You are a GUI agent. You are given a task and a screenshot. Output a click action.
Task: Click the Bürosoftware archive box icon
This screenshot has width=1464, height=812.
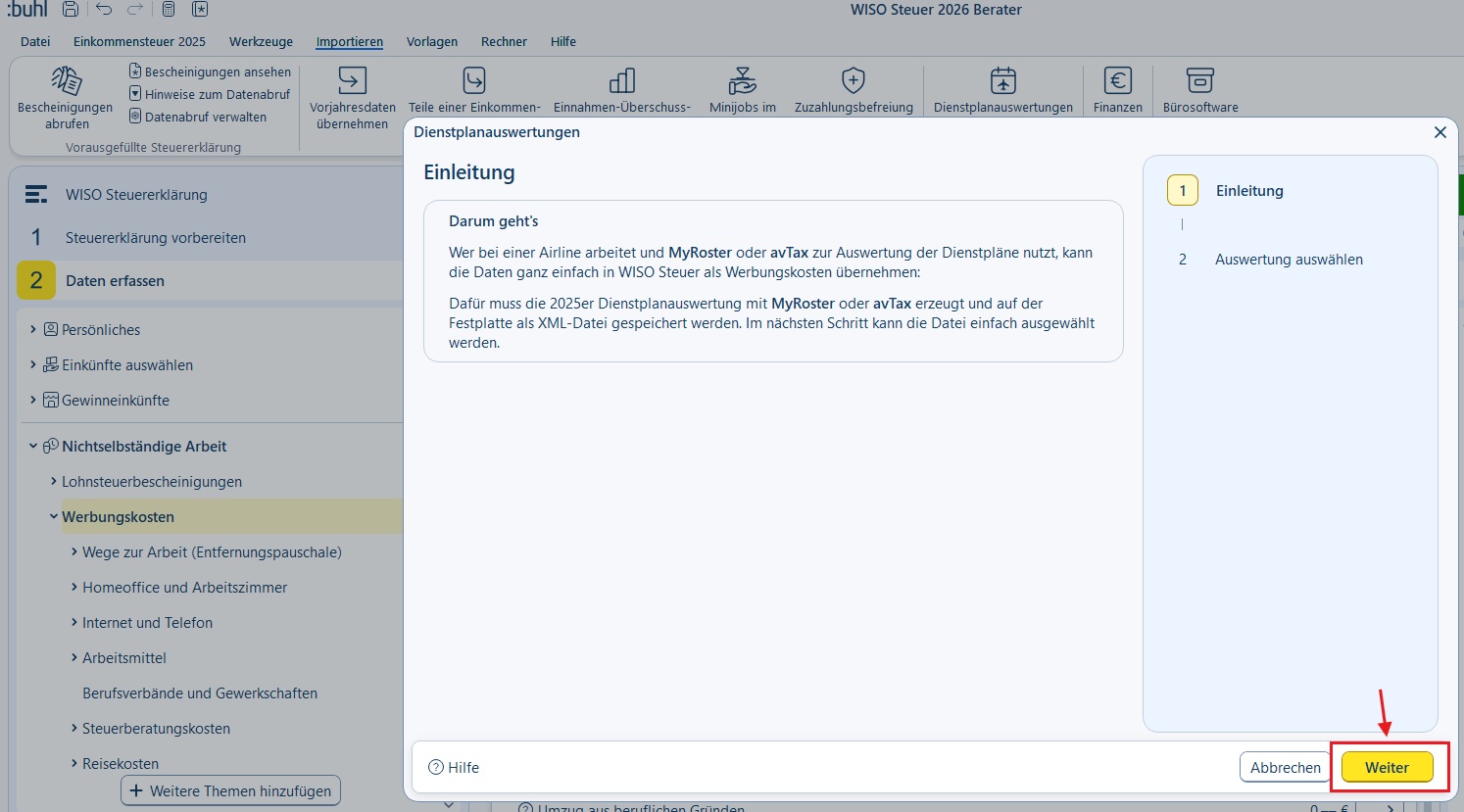[x=1200, y=80]
